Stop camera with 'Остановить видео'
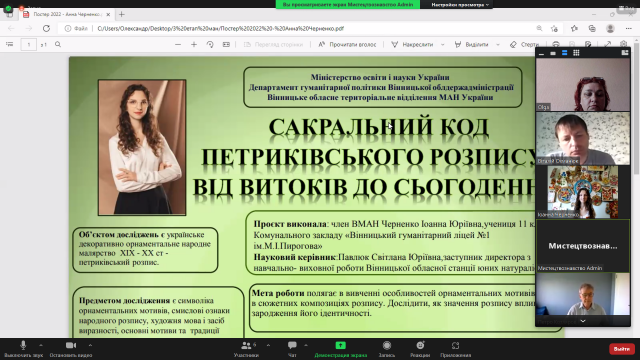This screenshot has width=640, height=360. click(x=71, y=349)
